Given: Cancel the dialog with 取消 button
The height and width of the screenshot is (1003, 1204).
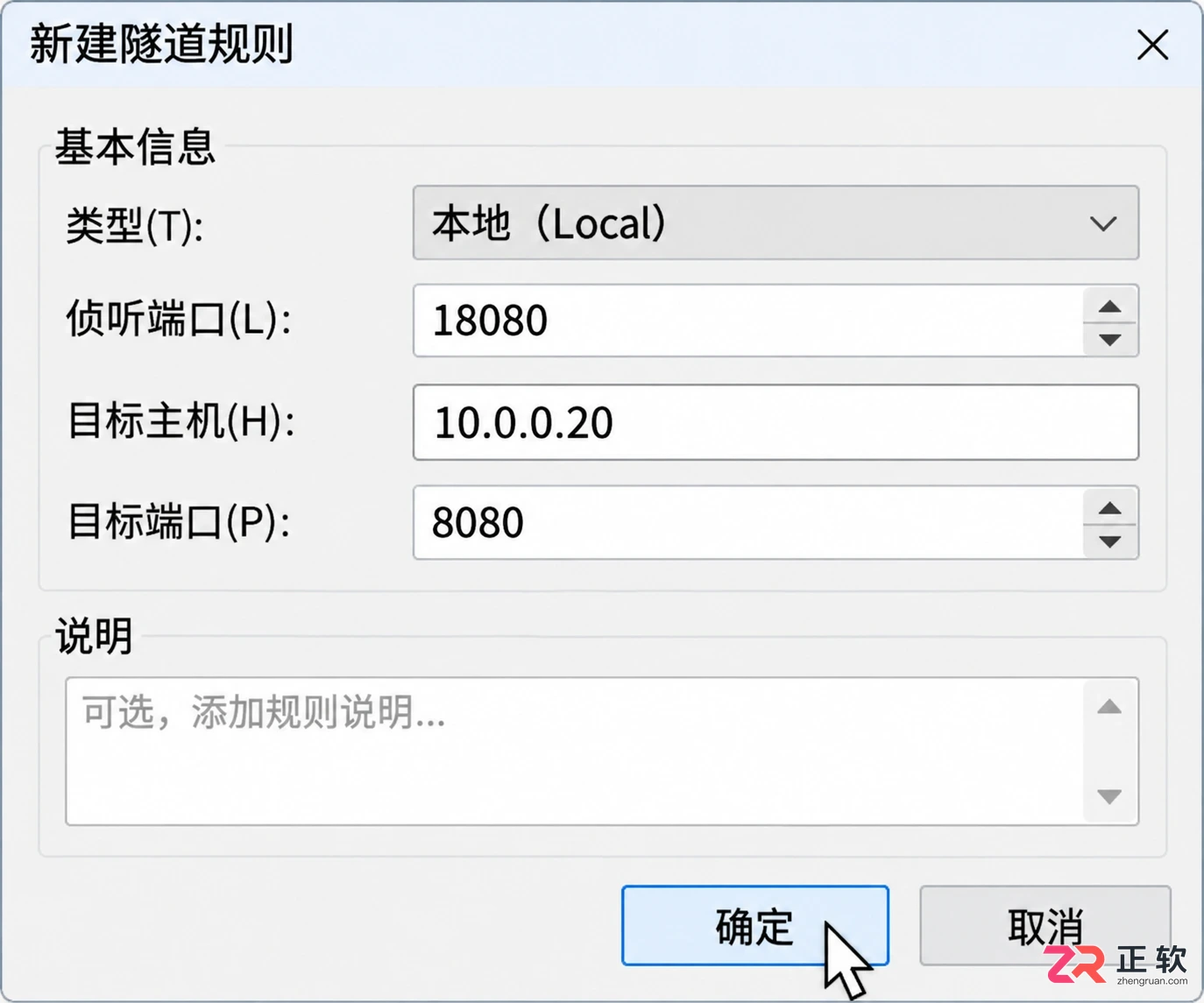Looking at the screenshot, I should 1045,926.
